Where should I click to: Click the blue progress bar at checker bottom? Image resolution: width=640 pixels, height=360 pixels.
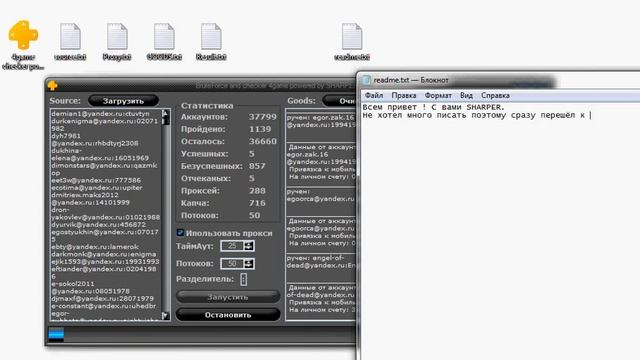[56, 334]
